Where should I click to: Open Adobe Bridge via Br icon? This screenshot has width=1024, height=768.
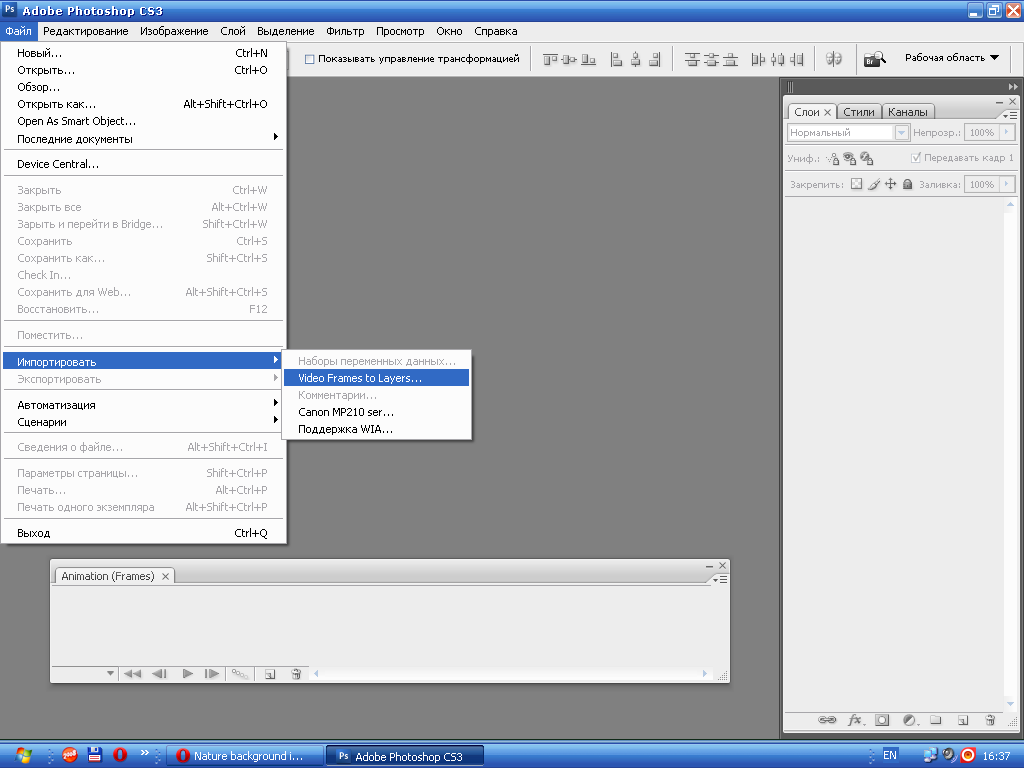874,59
